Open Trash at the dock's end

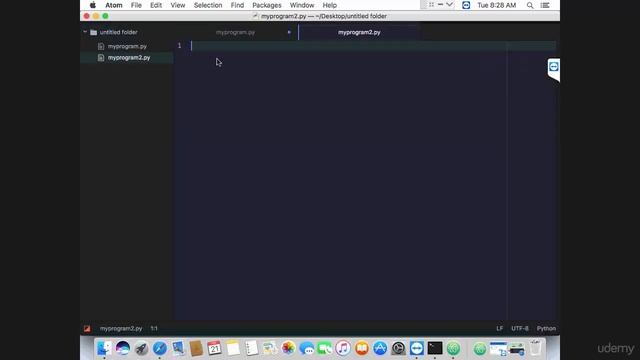pyautogui.click(x=536, y=348)
